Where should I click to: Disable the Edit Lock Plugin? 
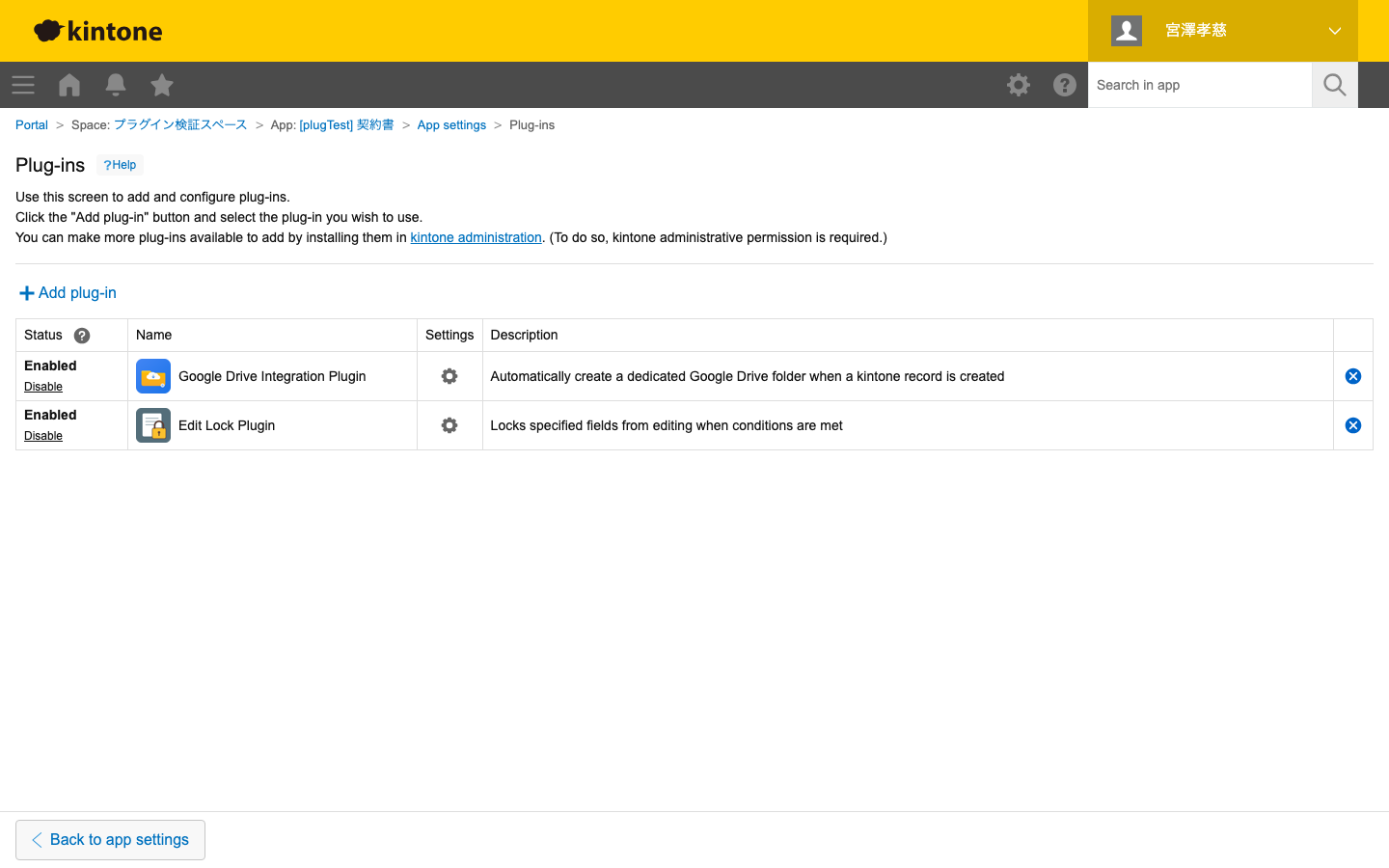tap(43, 436)
